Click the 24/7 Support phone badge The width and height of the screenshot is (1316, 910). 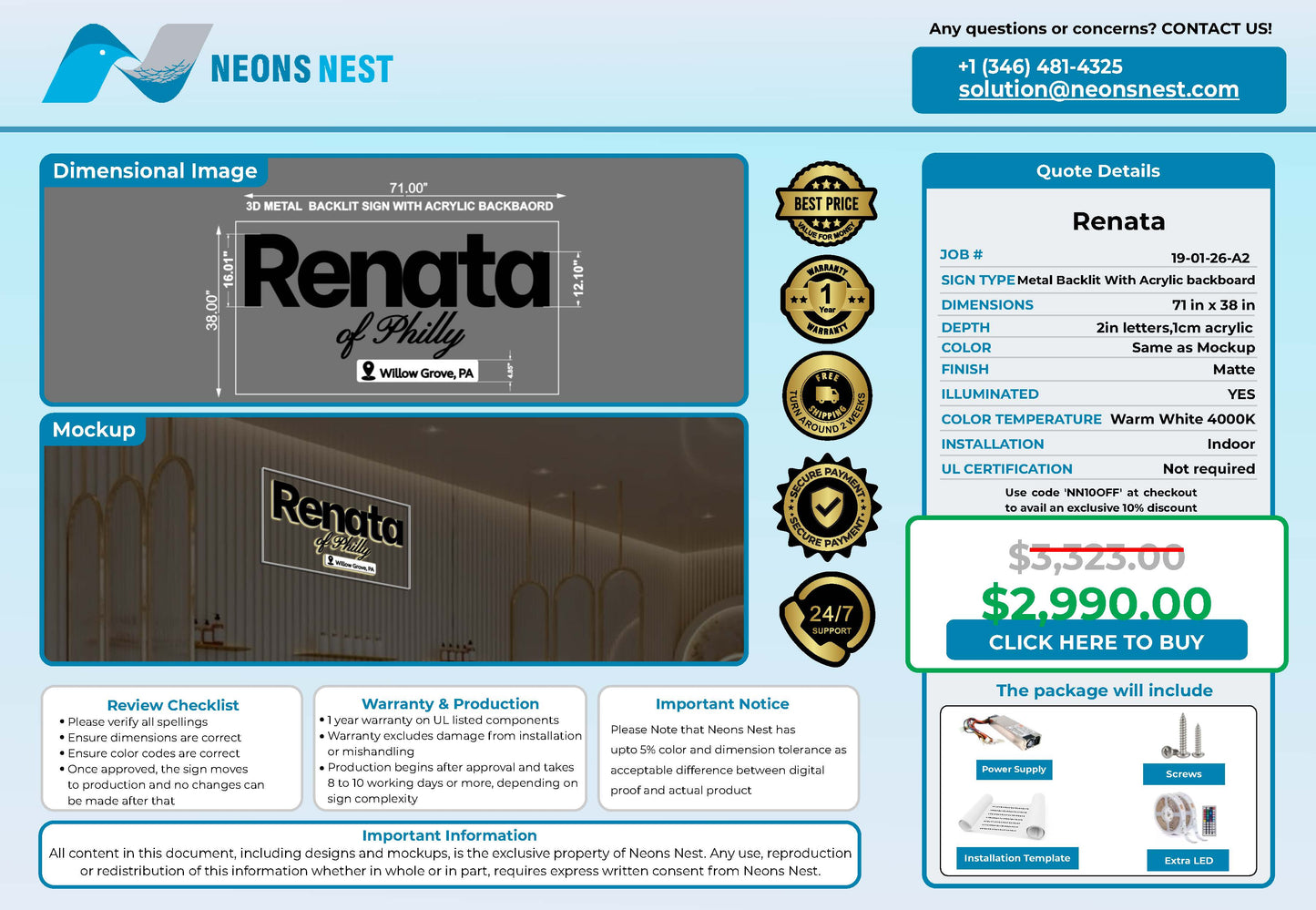click(x=827, y=619)
